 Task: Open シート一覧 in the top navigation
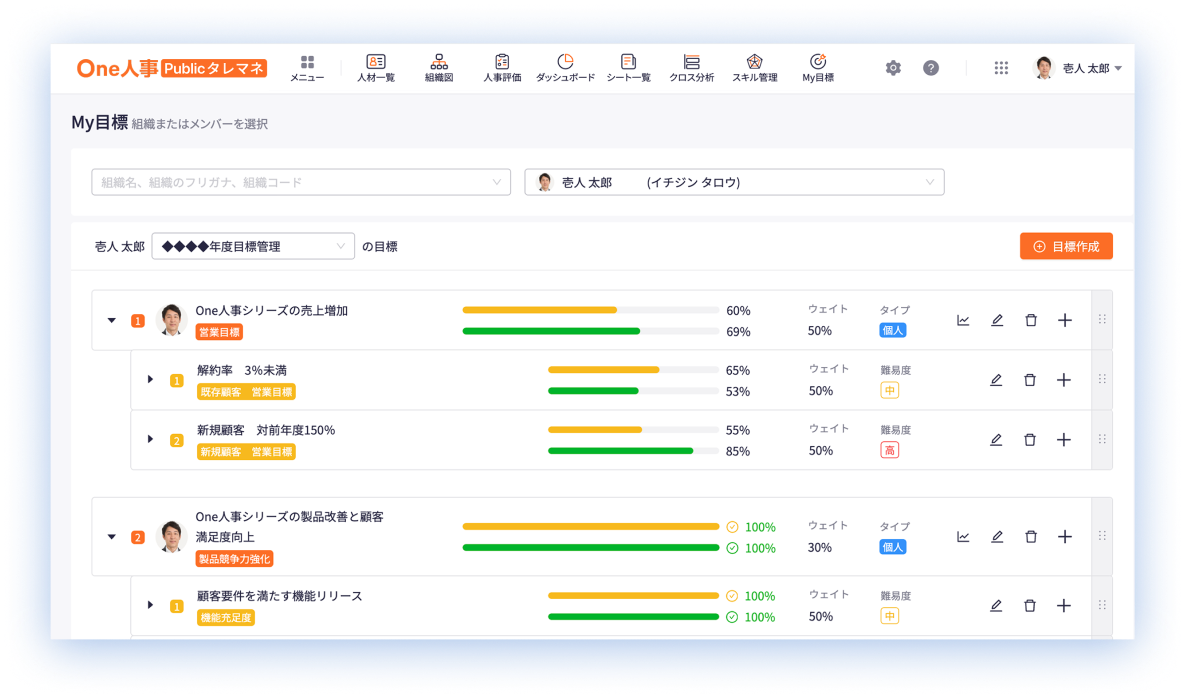pyautogui.click(x=629, y=68)
